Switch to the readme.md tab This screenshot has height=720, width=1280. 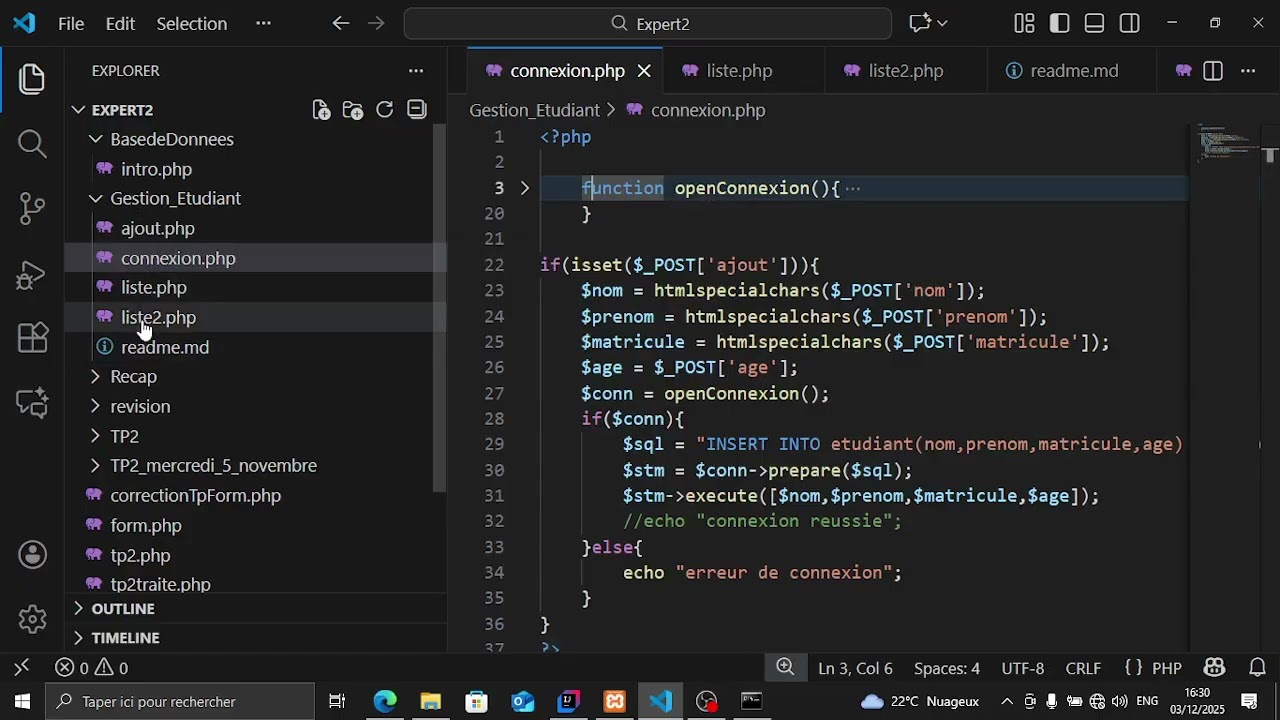1074,71
